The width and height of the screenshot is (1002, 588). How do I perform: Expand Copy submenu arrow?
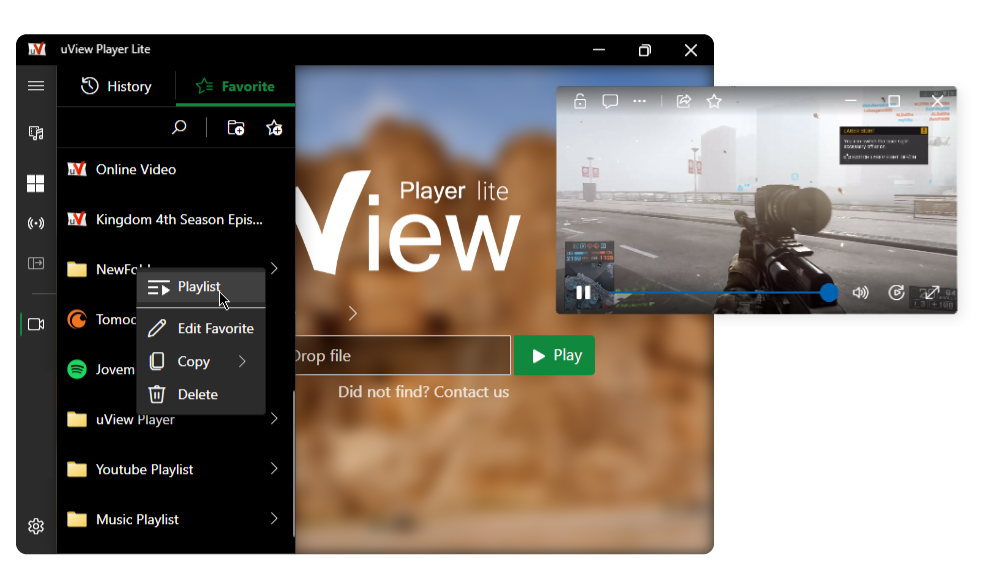click(242, 362)
